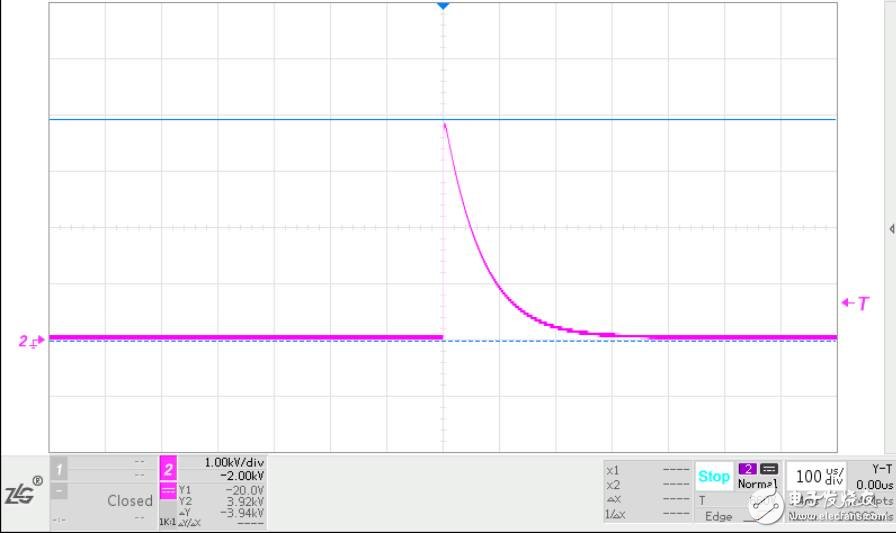
Task: Select the magenta channel 2 indicator
Action: click(x=168, y=468)
